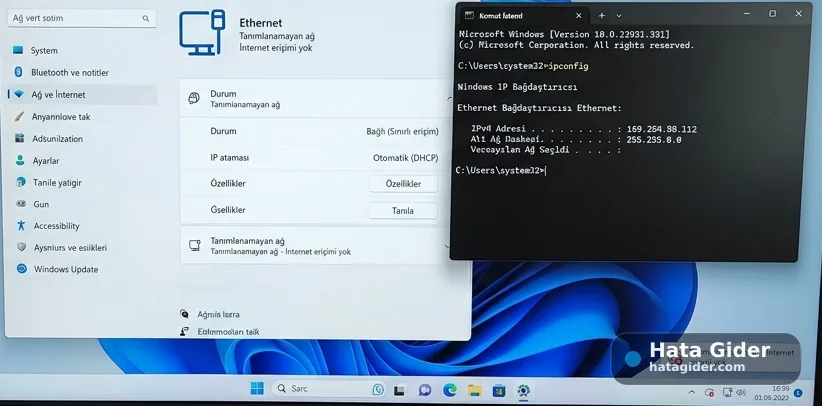Open File Explorer from taskbar
The width and height of the screenshot is (822, 406).
coord(474,390)
